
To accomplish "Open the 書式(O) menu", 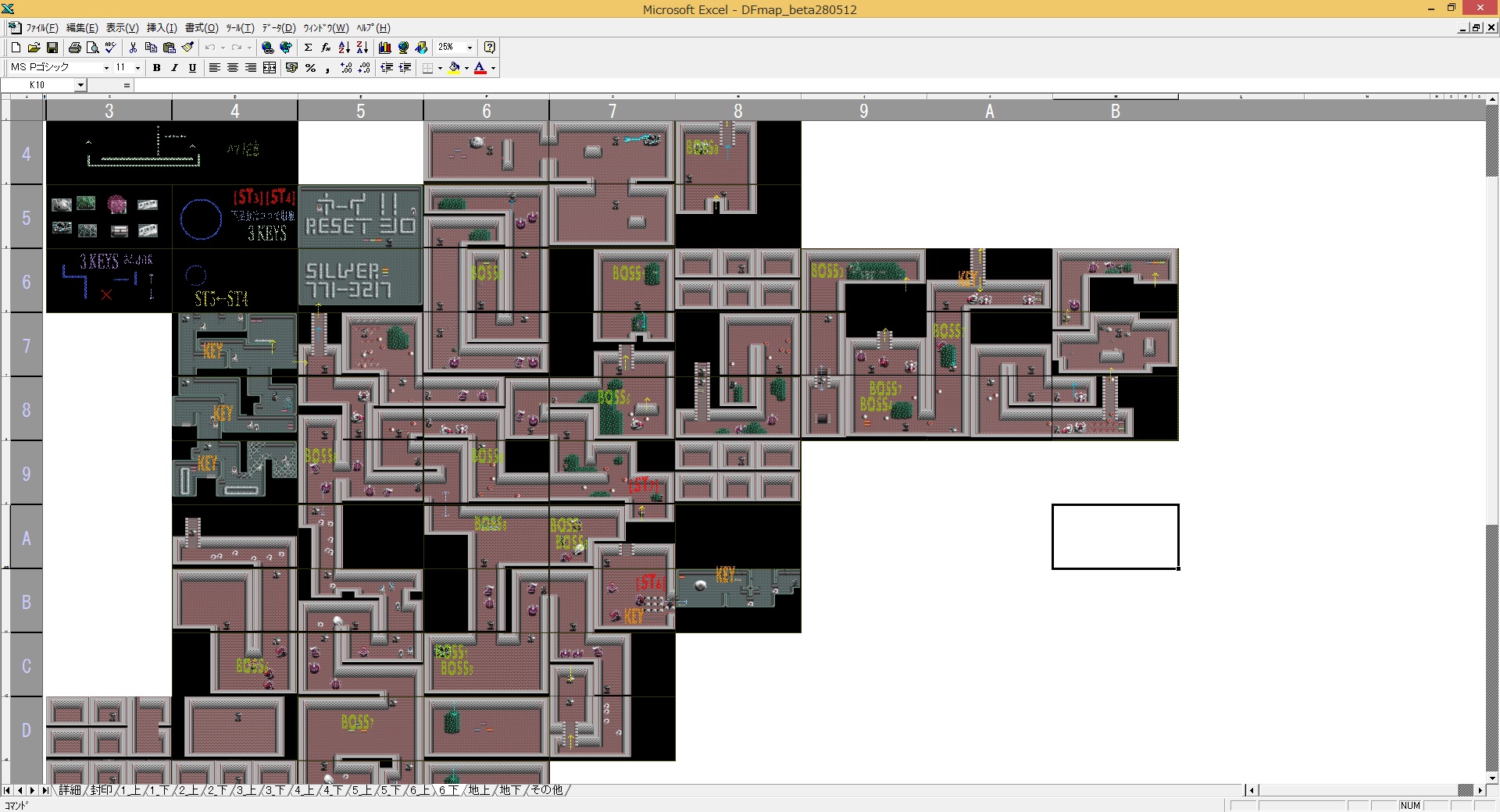I will pyautogui.click(x=202, y=28).
